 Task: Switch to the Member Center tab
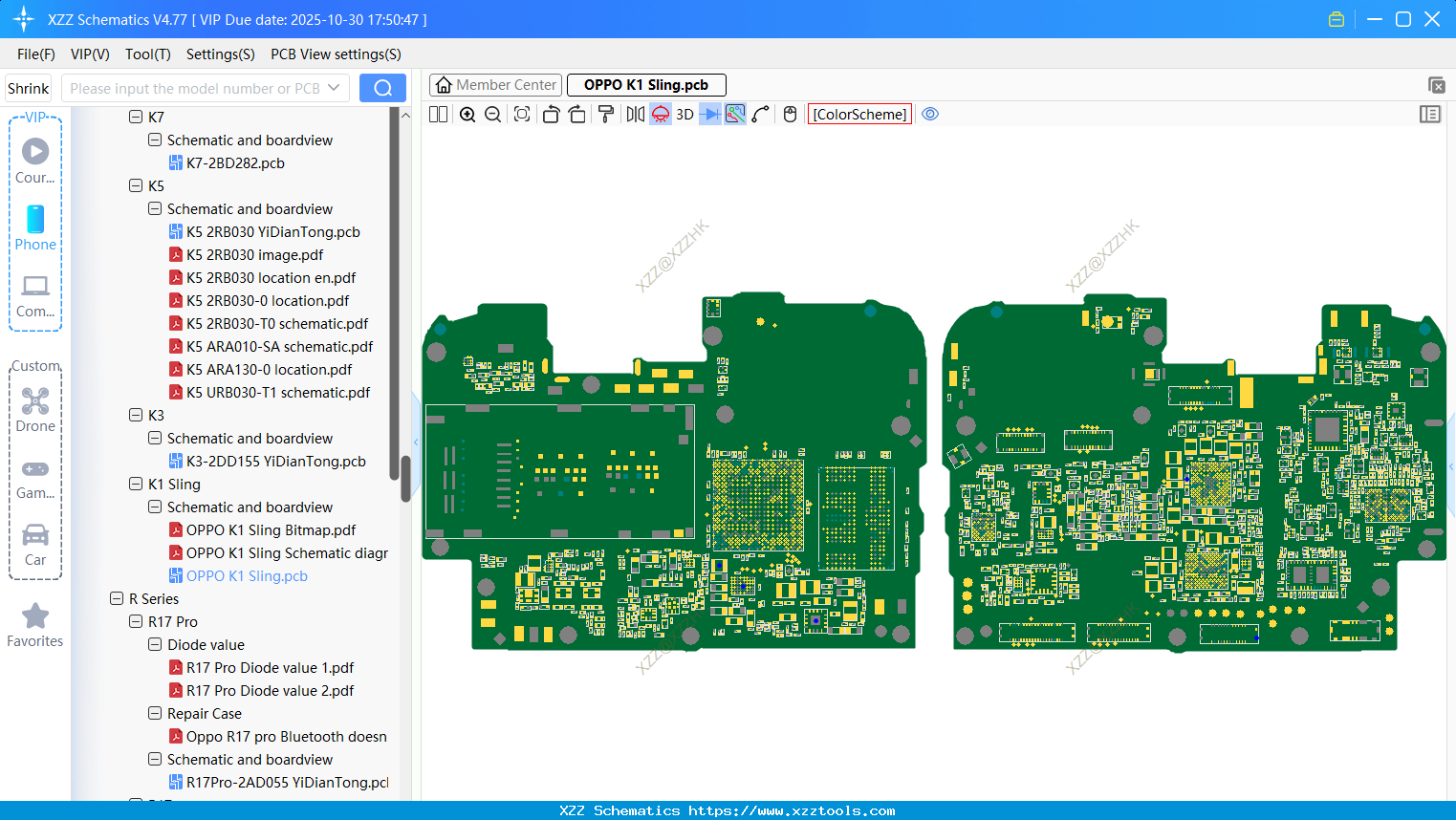[x=495, y=85]
